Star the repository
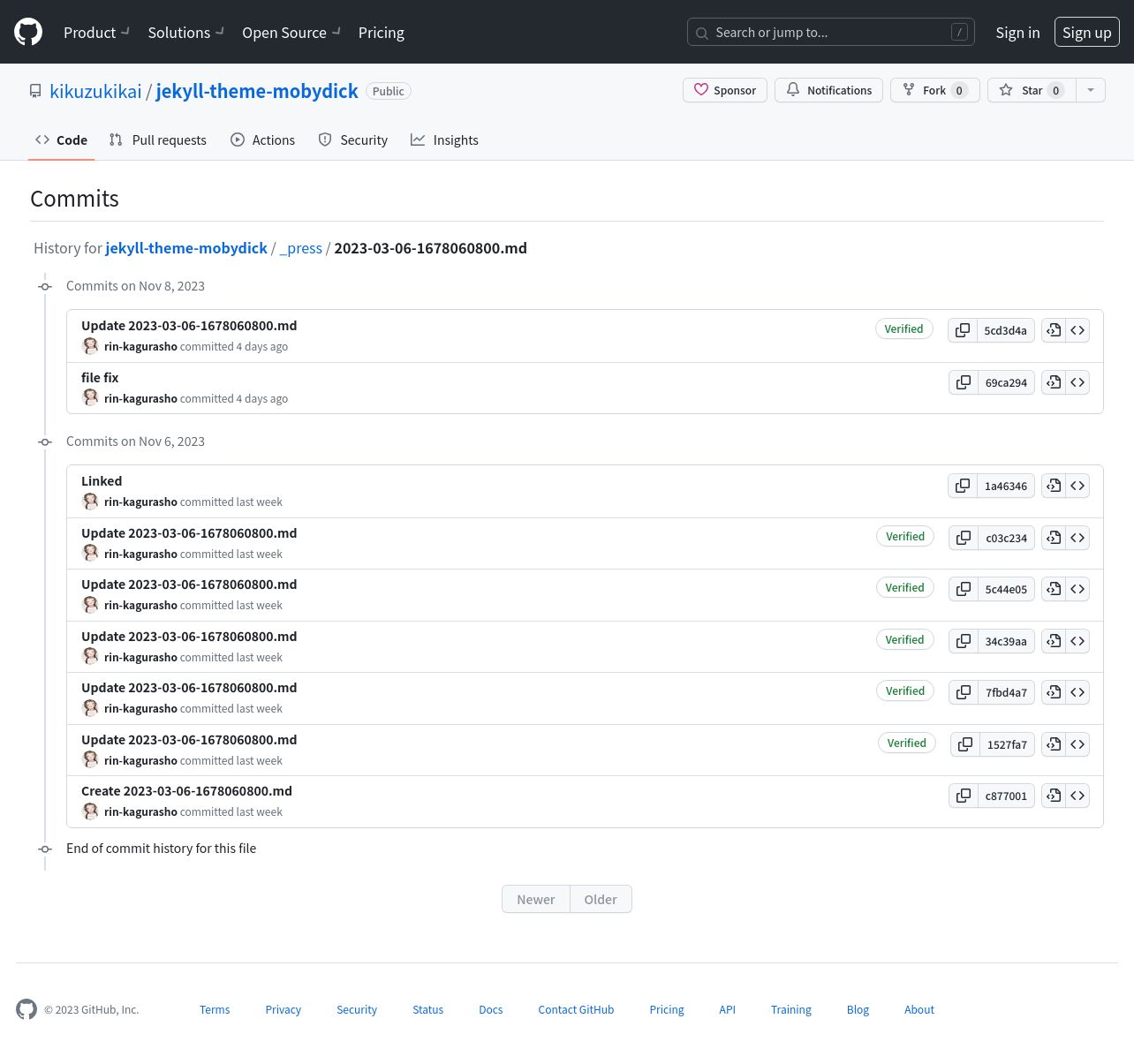Viewport: 1134px width, 1064px height. point(1032,90)
